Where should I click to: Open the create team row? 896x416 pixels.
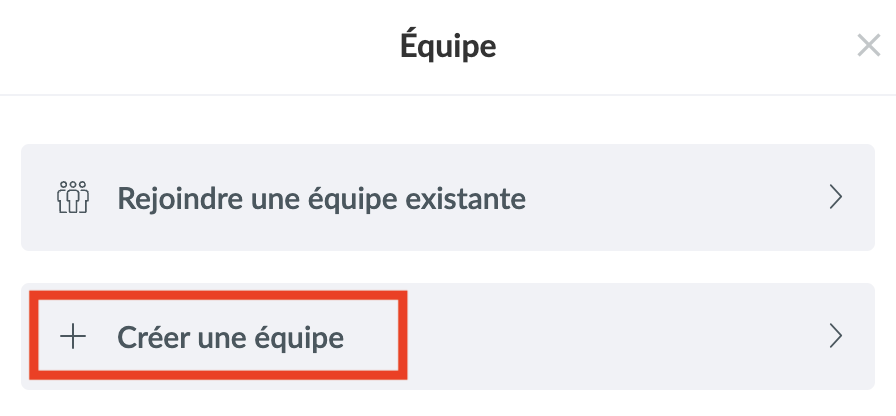click(448, 337)
